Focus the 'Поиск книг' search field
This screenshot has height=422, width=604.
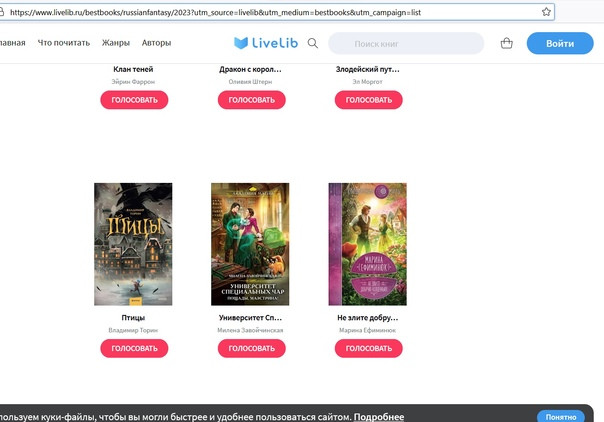[406, 44]
